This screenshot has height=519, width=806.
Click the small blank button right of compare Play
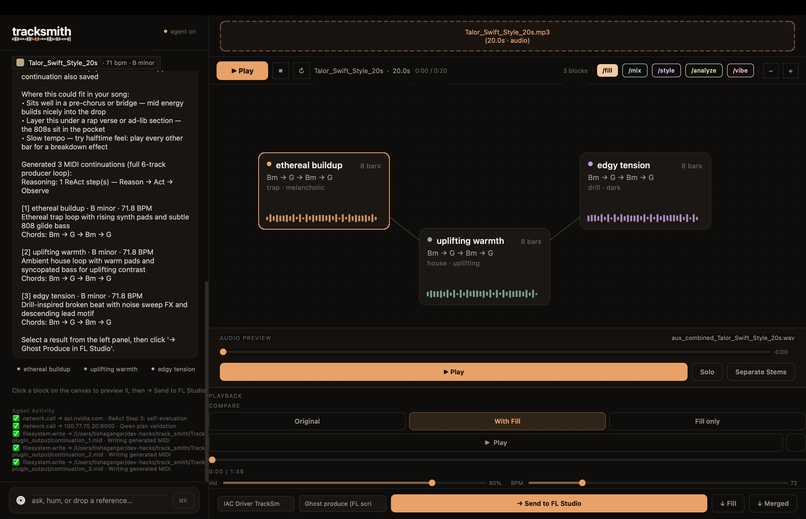point(796,442)
